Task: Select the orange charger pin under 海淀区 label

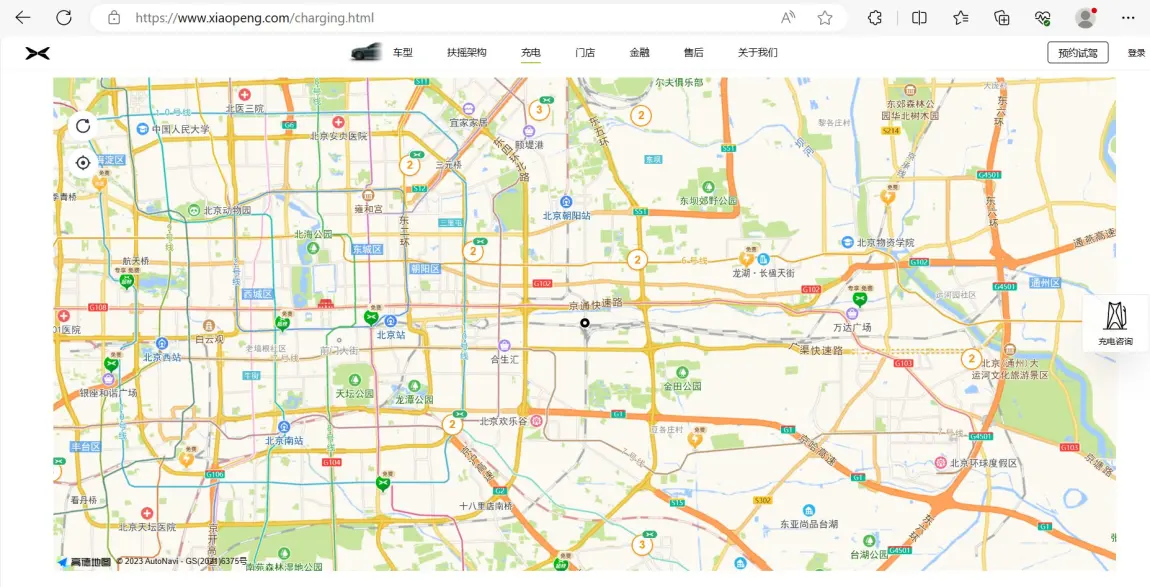Action: click(99, 181)
